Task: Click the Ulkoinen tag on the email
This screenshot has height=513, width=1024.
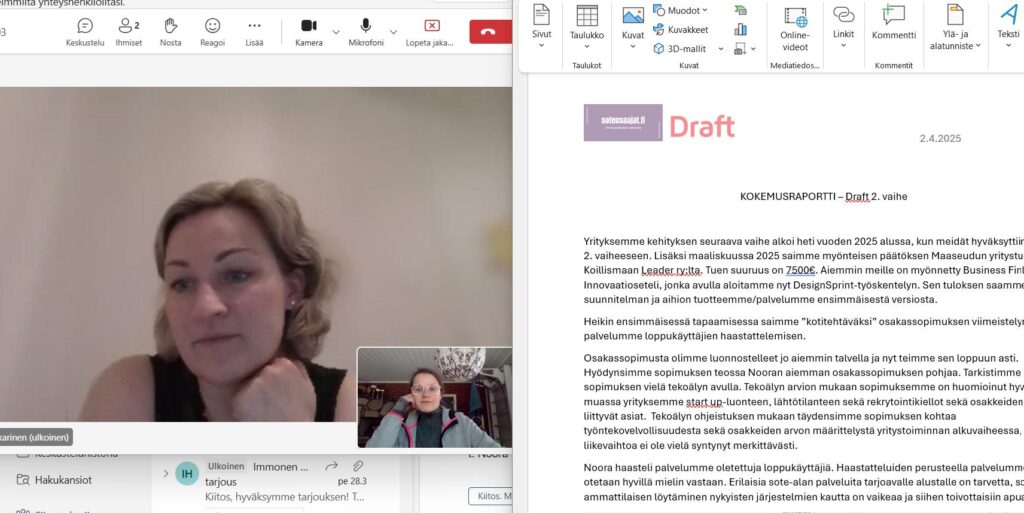Action: [226, 466]
